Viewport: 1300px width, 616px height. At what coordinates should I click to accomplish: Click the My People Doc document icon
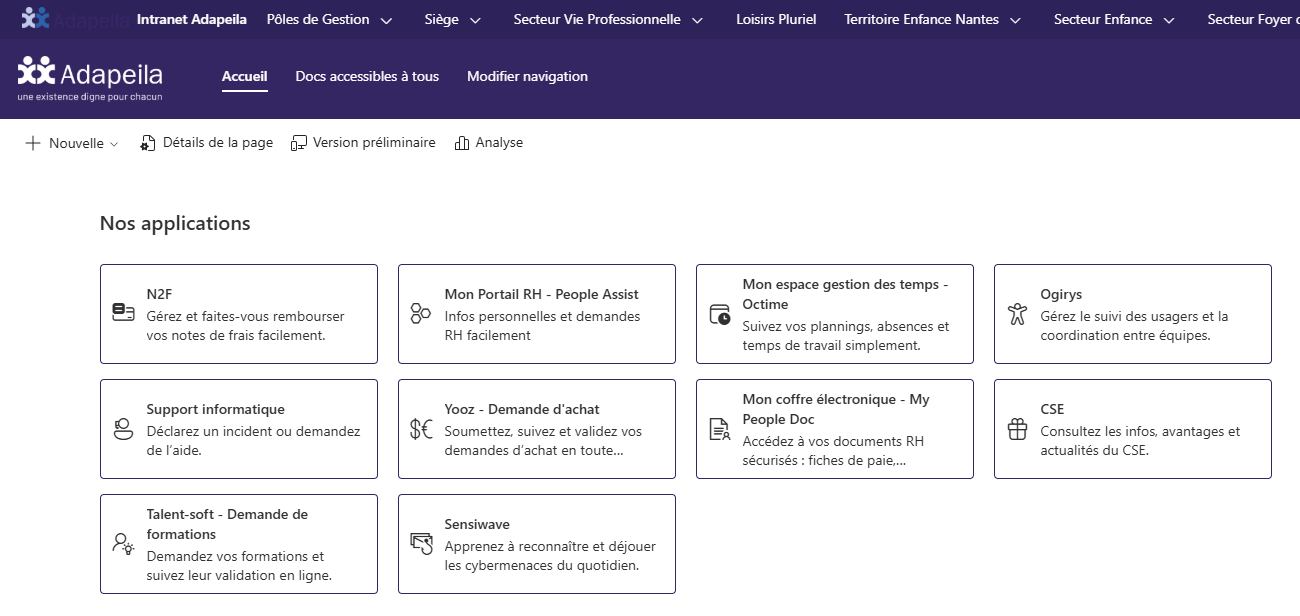[719, 429]
